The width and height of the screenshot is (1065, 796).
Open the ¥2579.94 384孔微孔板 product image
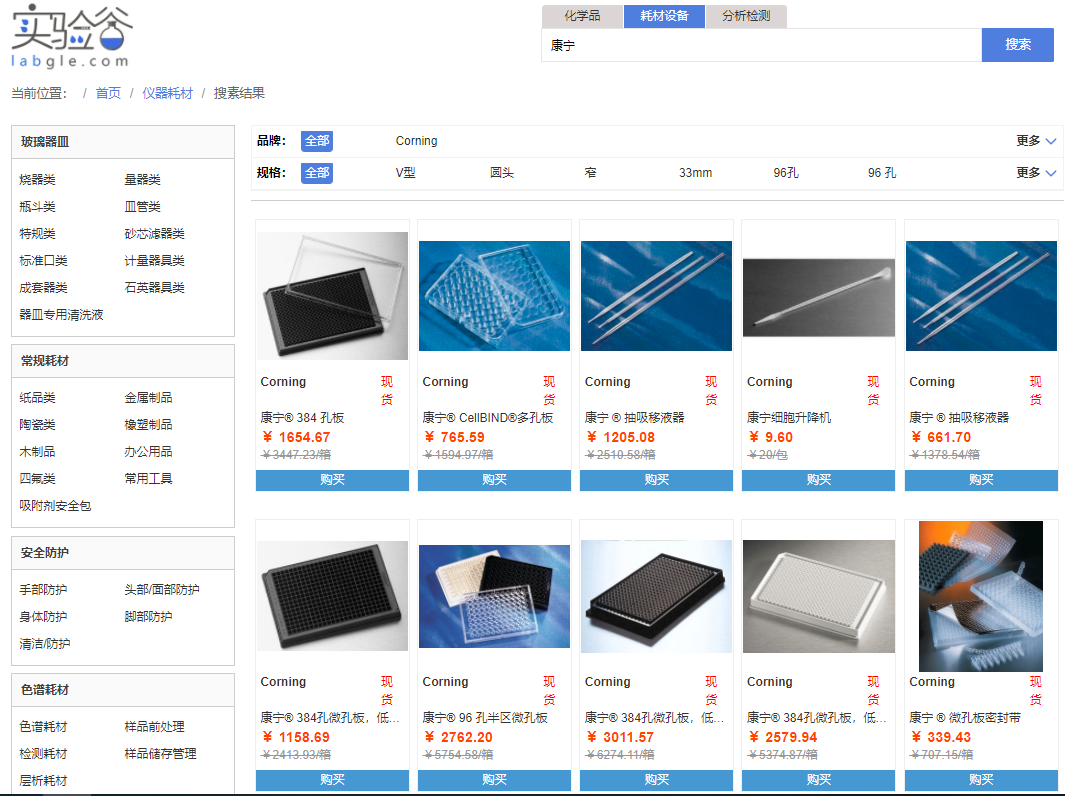pos(818,596)
